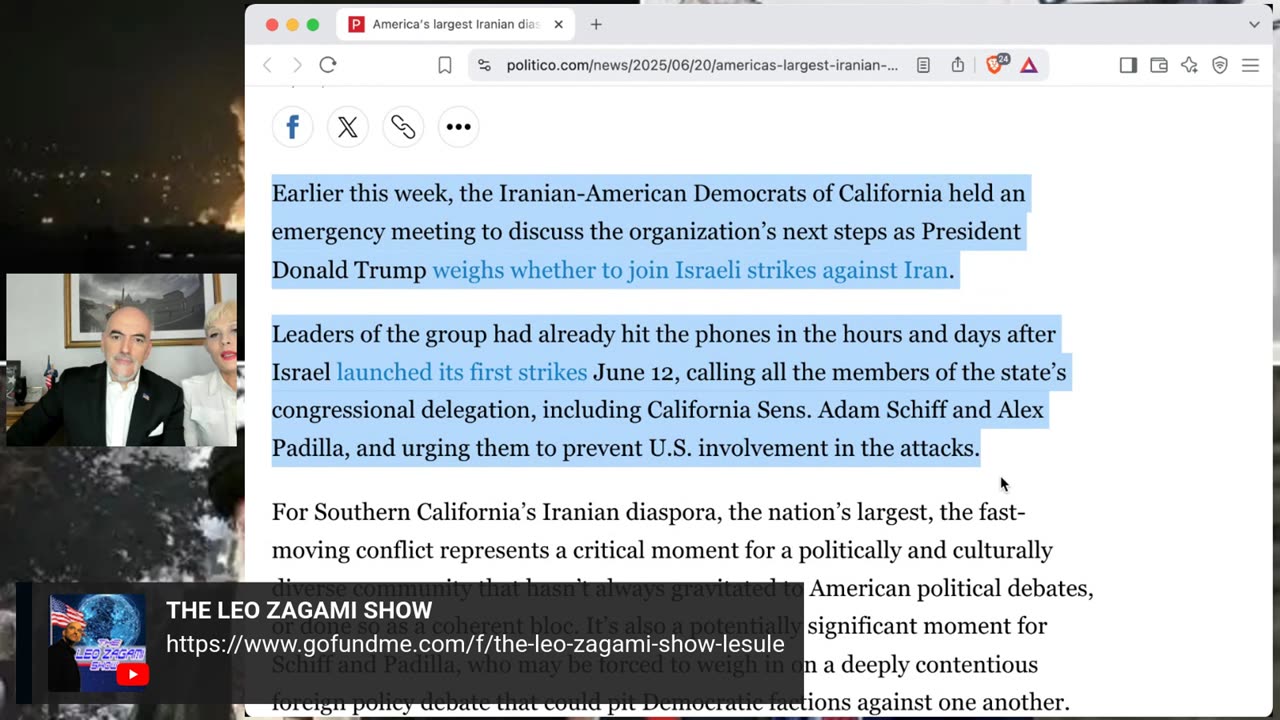Reload the page
This screenshot has height=720, width=1280.
[x=327, y=65]
